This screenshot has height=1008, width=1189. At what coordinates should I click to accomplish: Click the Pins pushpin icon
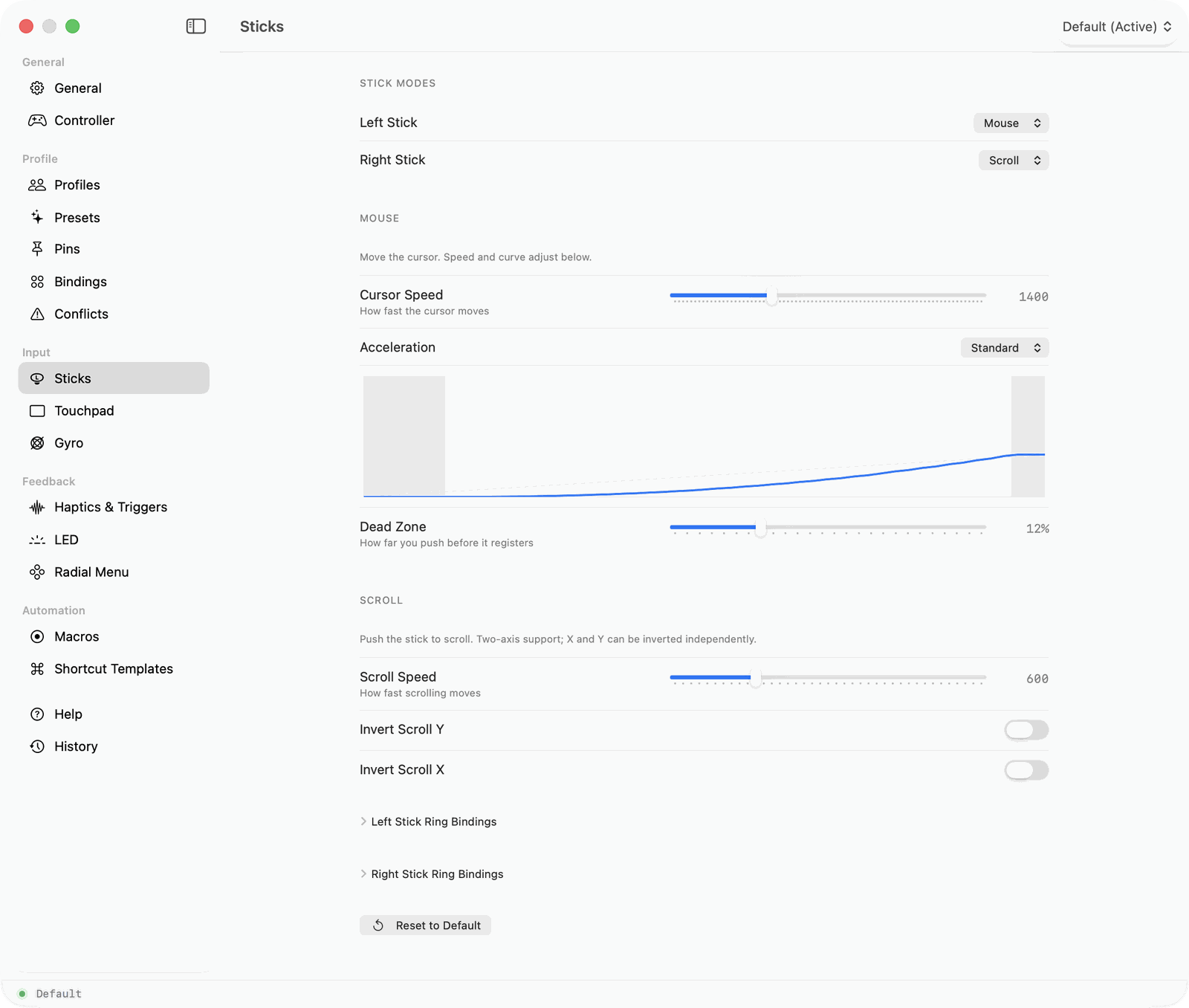coord(37,249)
